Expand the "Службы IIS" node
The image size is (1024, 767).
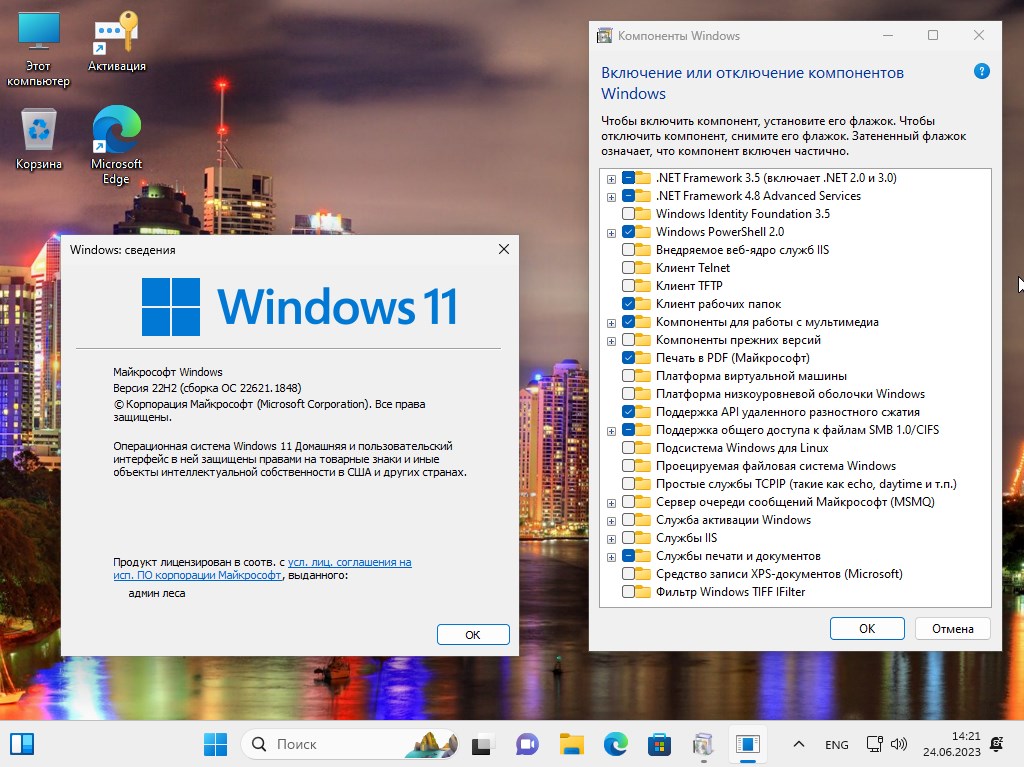point(611,537)
